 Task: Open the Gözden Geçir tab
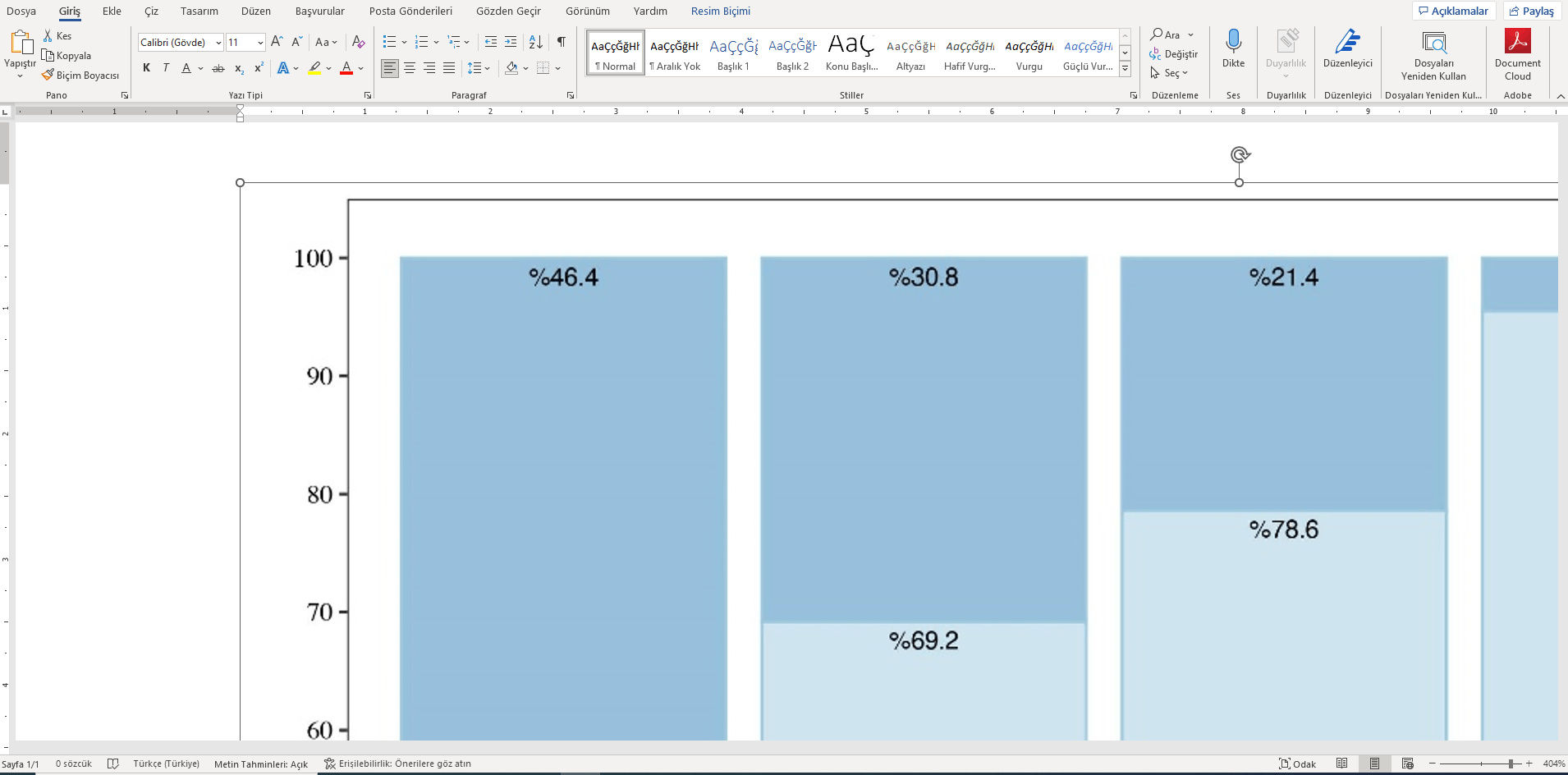pos(509,11)
